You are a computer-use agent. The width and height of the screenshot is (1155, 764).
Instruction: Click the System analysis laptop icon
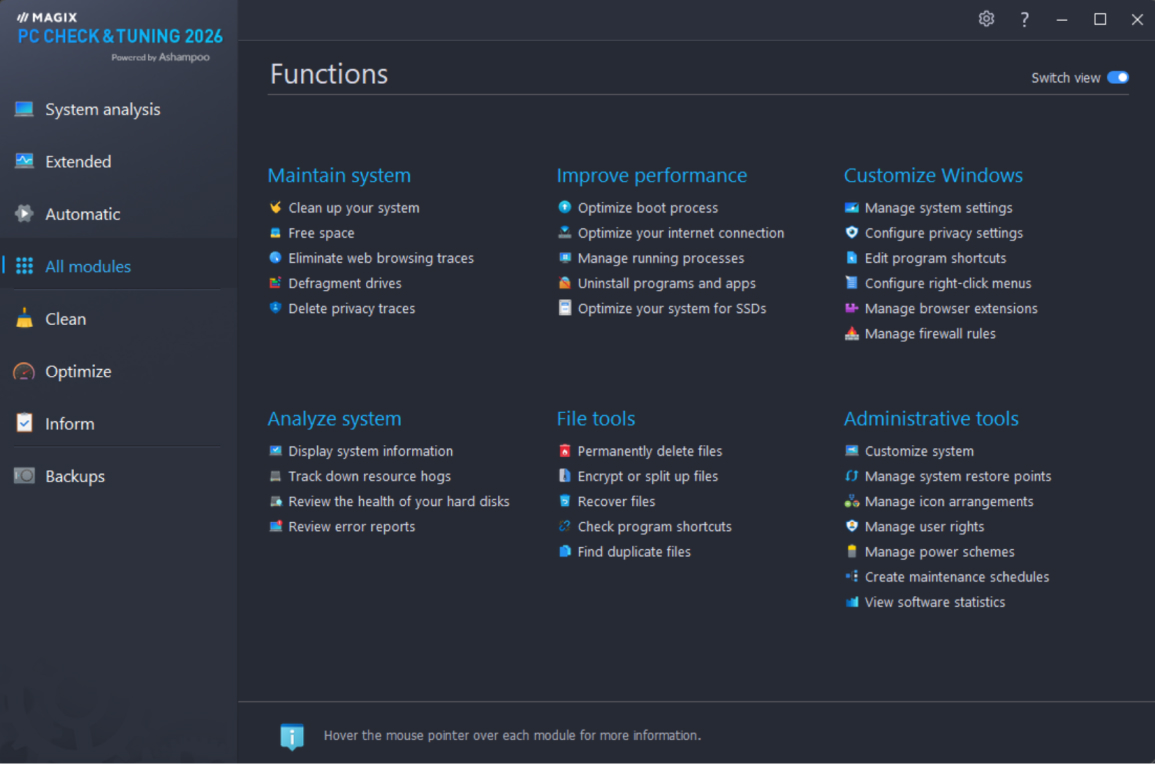click(x=24, y=110)
